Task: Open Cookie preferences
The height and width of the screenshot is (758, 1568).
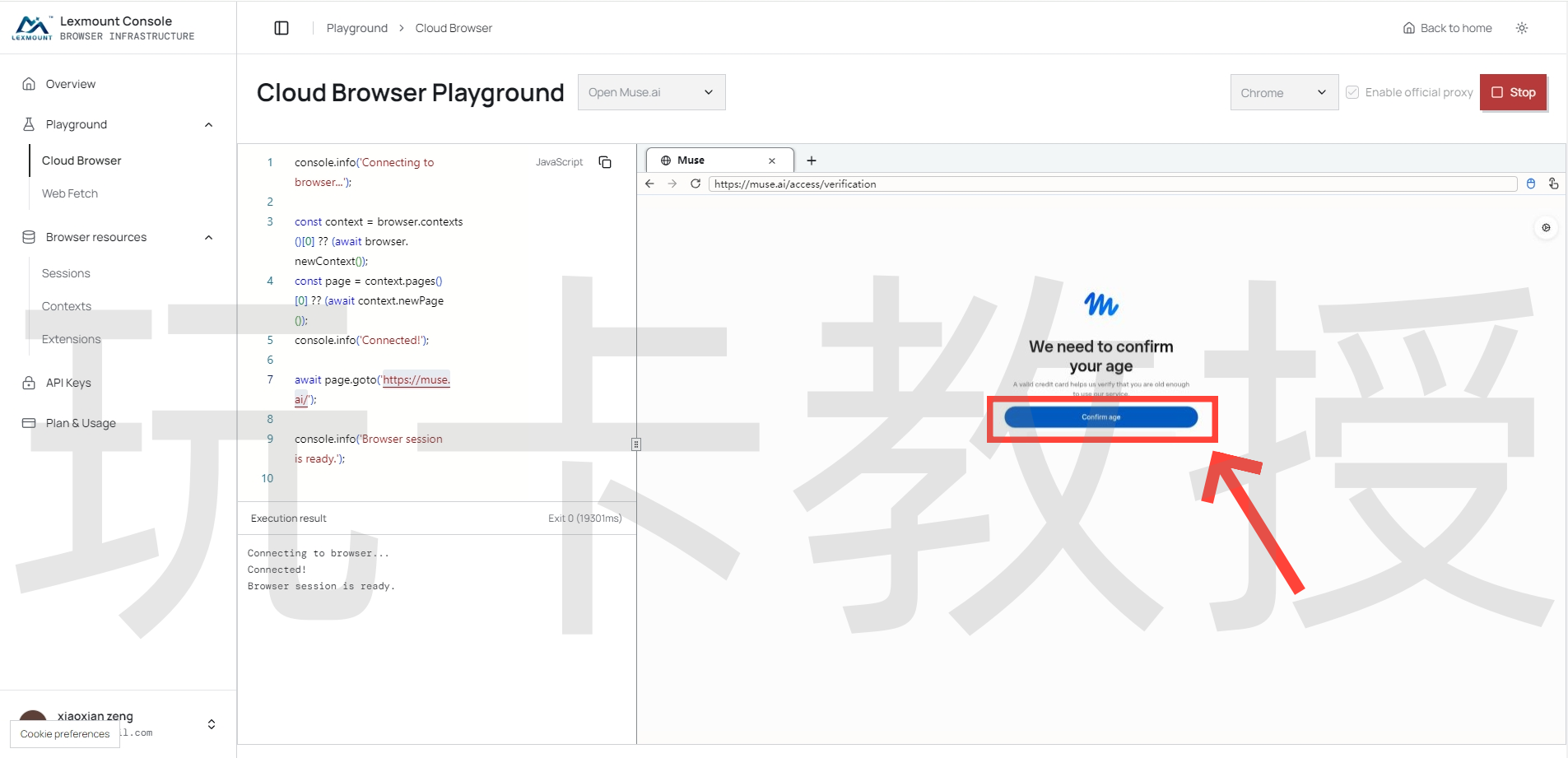Action: pyautogui.click(x=65, y=734)
